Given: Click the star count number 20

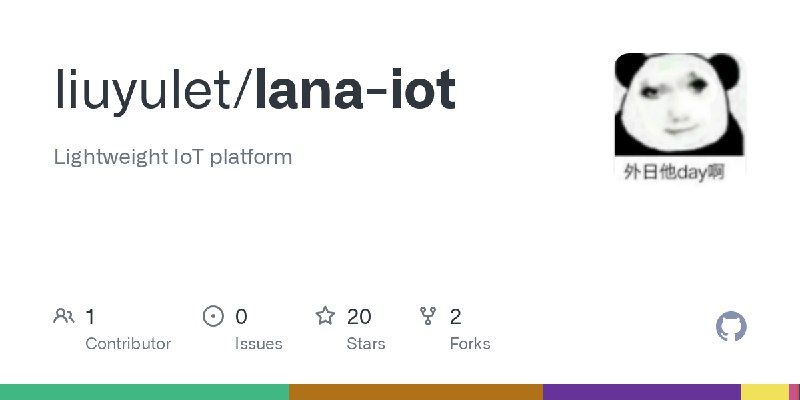Looking at the screenshot, I should 359,317.
